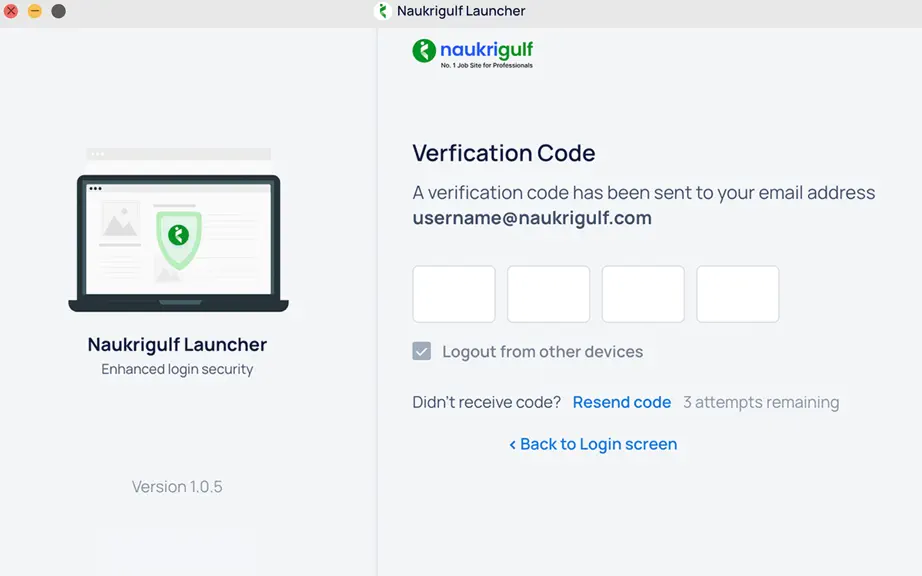Click the username@naukrigulf.com email address text

(x=532, y=218)
